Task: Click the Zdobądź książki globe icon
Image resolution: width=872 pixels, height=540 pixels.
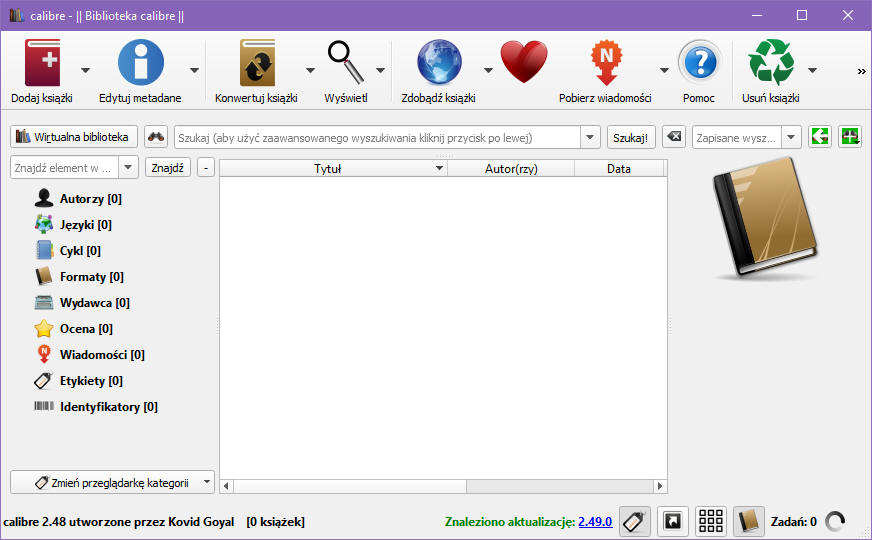Action: click(x=438, y=62)
